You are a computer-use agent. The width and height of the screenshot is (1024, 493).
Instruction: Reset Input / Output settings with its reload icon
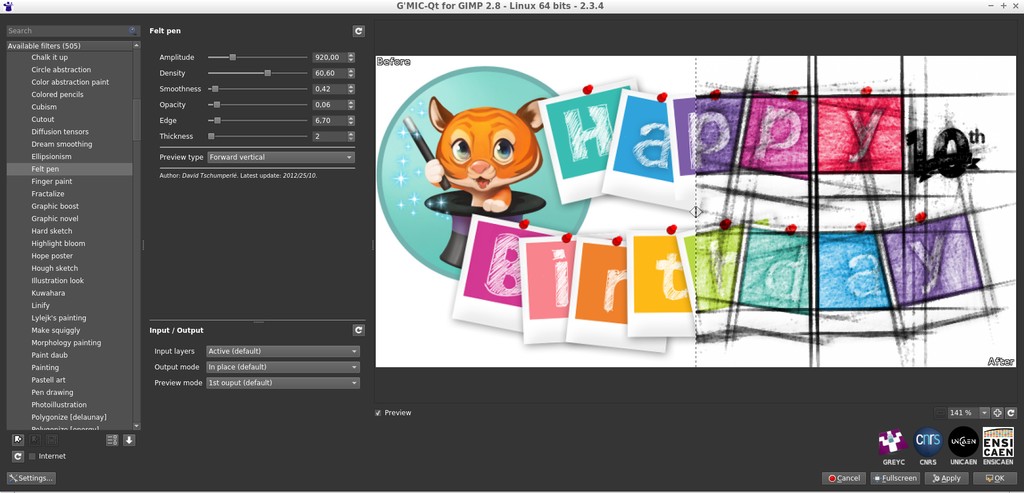pyautogui.click(x=359, y=330)
